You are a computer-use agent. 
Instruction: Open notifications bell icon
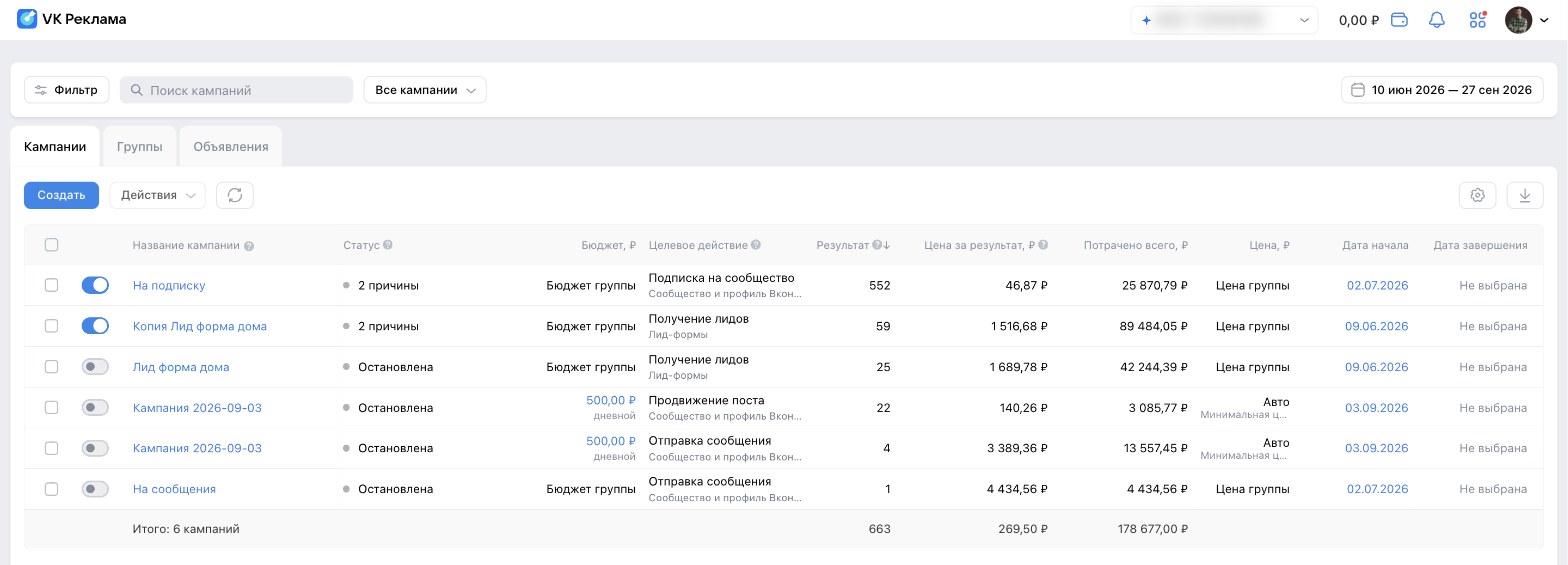pos(1437,20)
